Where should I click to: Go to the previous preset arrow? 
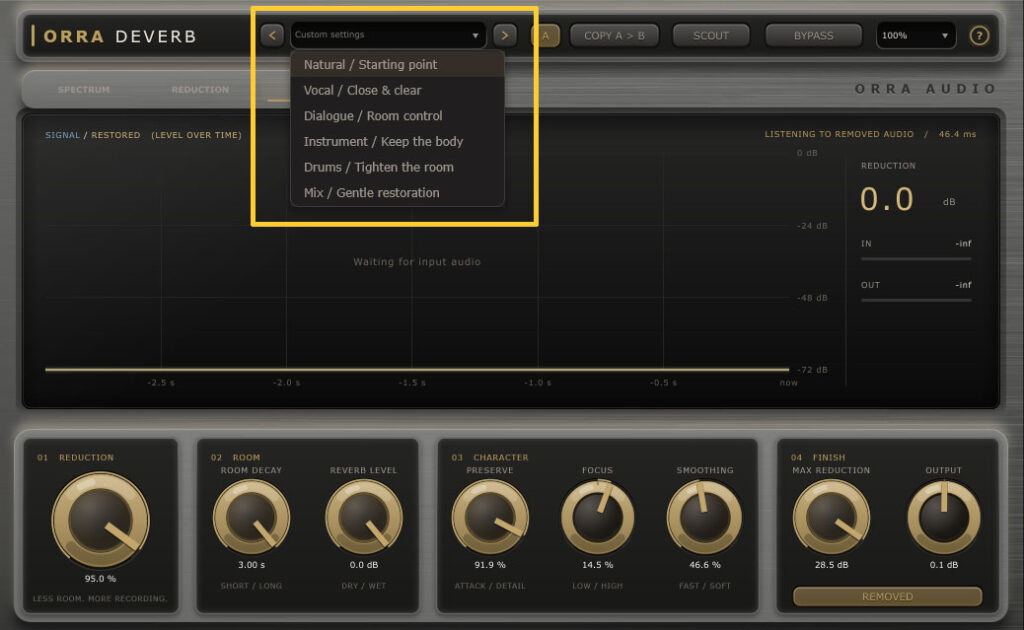coord(272,35)
